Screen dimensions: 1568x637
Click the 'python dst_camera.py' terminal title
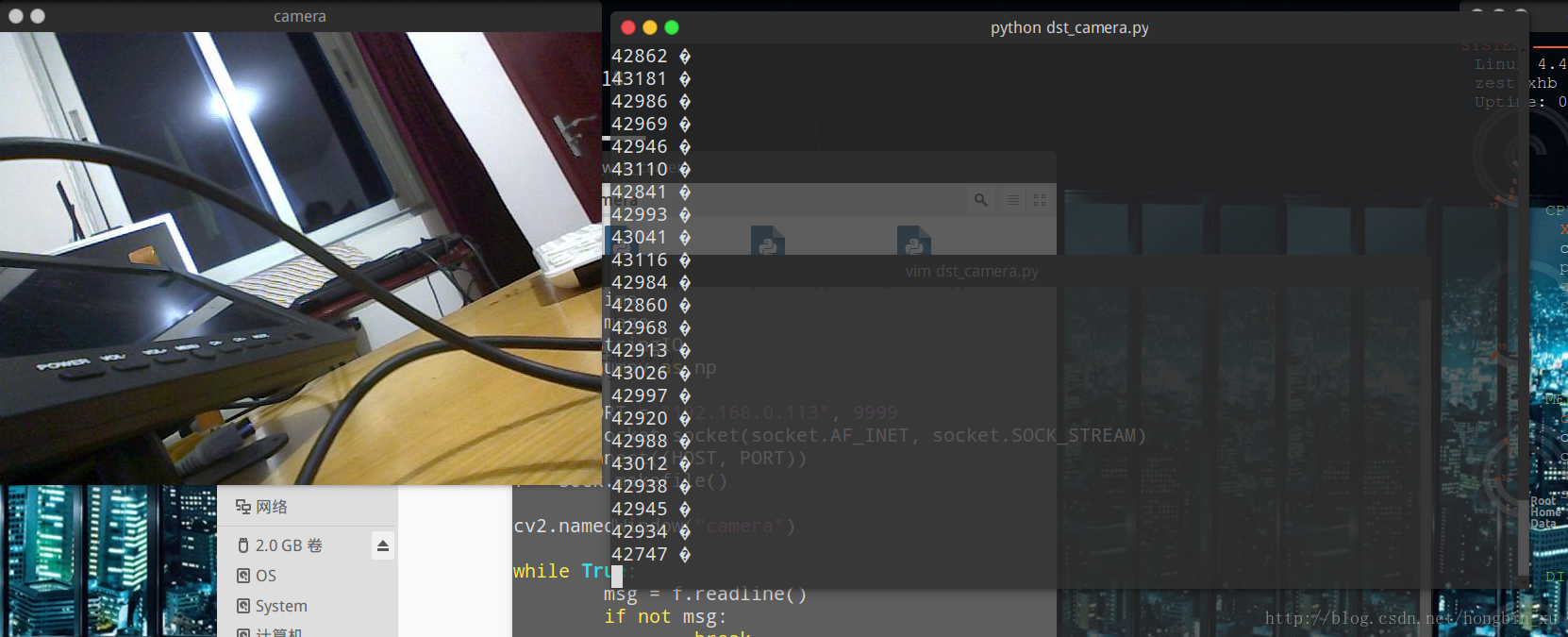tap(1070, 27)
